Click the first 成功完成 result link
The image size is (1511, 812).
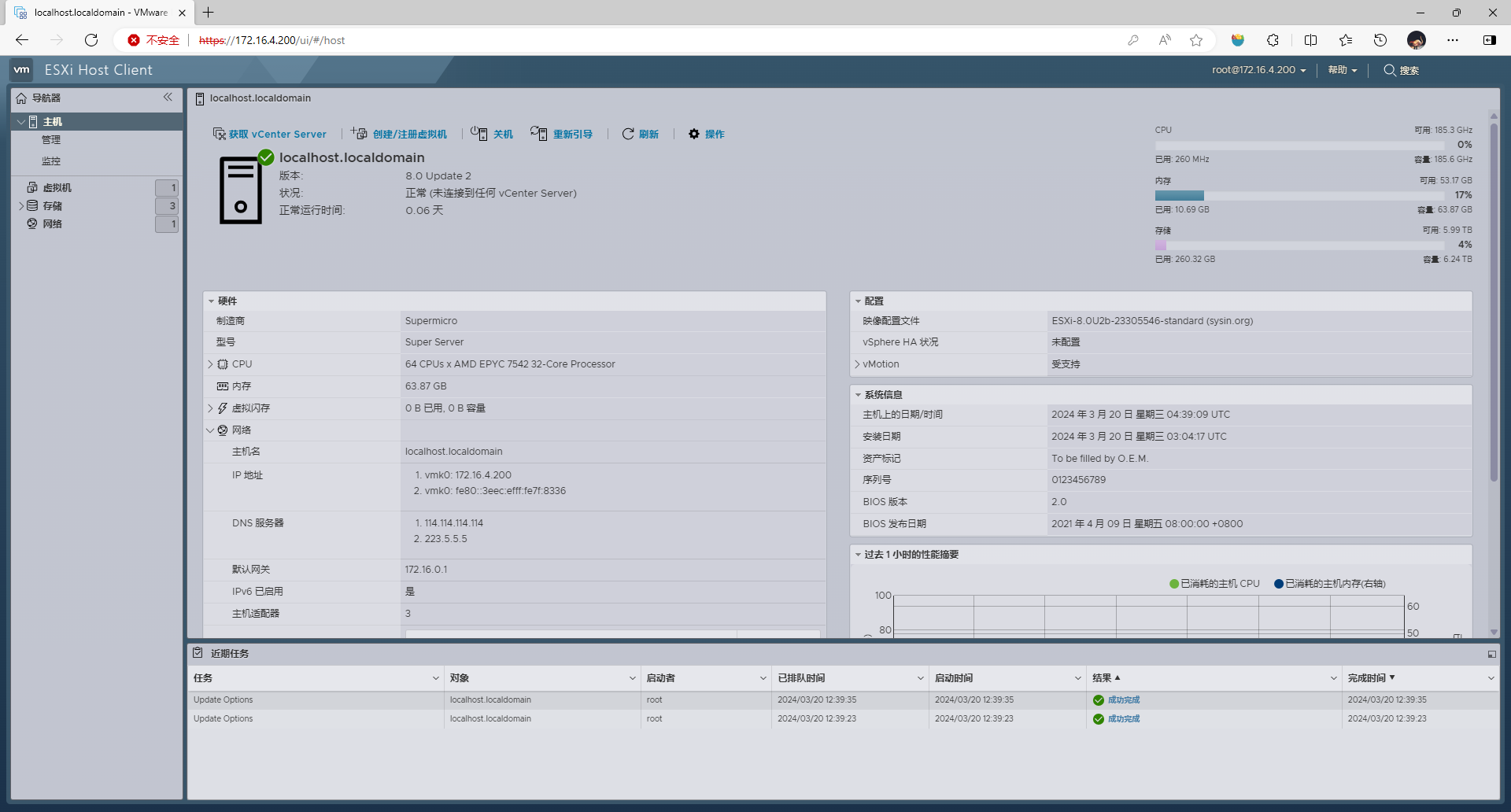pos(1124,699)
